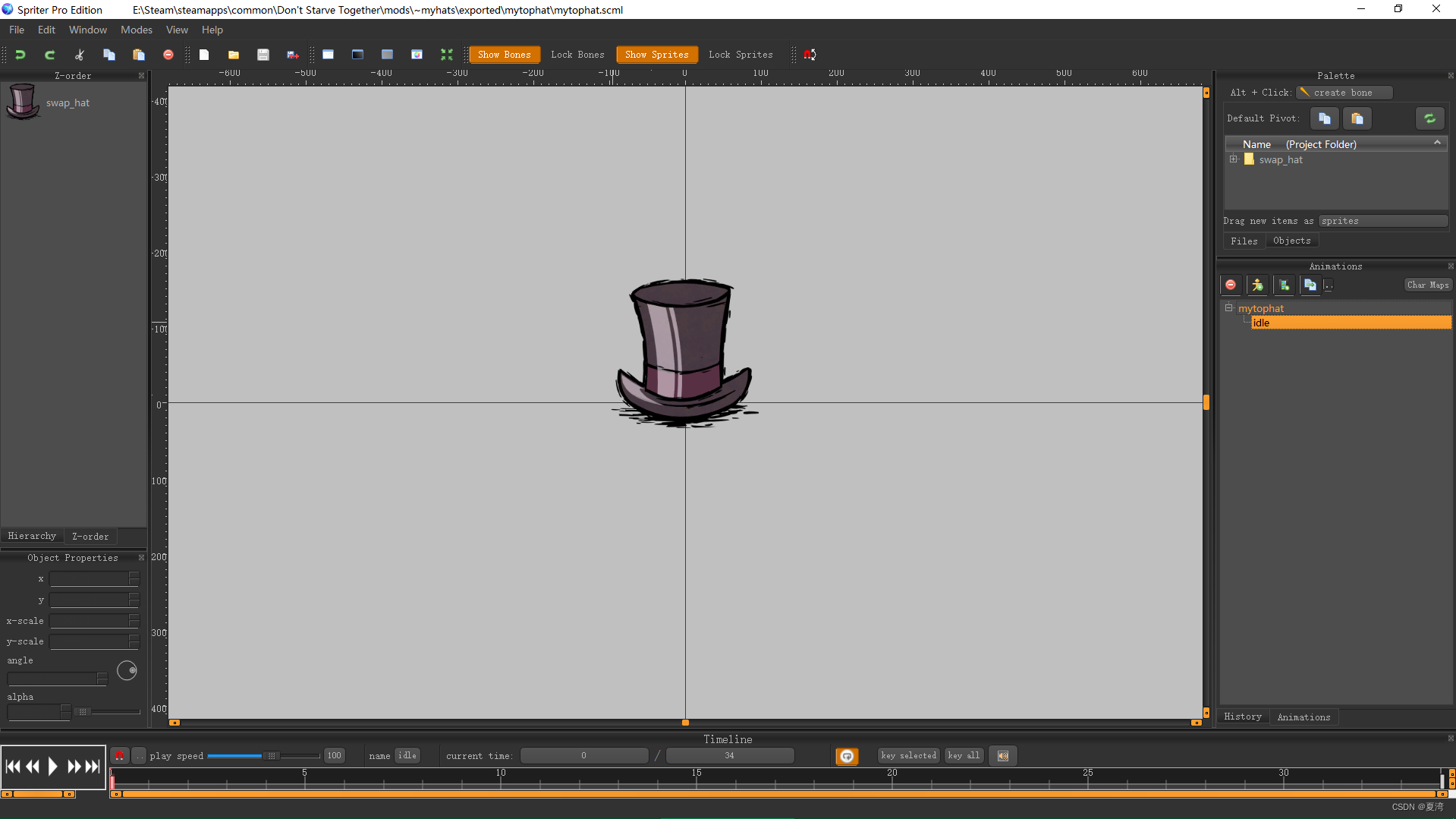Click the undo arrow icon
This screenshot has height=819, width=1456.
20,55
